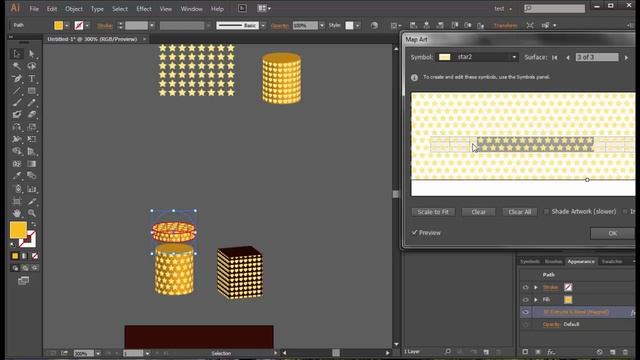Delete selected item in Appearance panel
640x360 pixels.
coord(625,352)
